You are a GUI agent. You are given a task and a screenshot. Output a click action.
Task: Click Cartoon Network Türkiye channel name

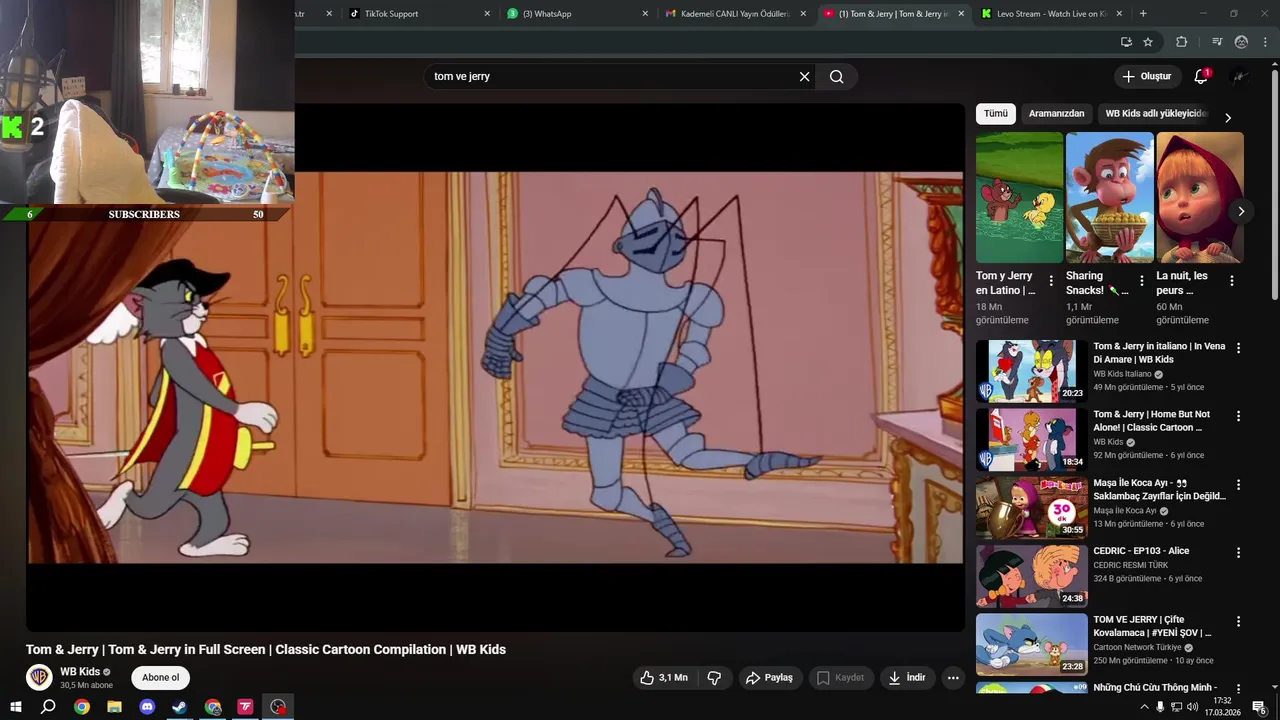1136,647
